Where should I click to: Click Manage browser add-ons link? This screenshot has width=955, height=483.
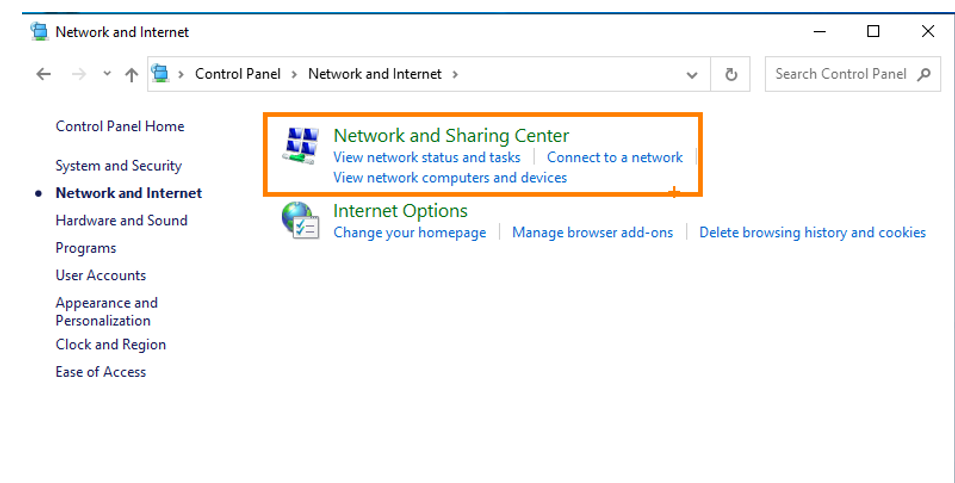[592, 232]
